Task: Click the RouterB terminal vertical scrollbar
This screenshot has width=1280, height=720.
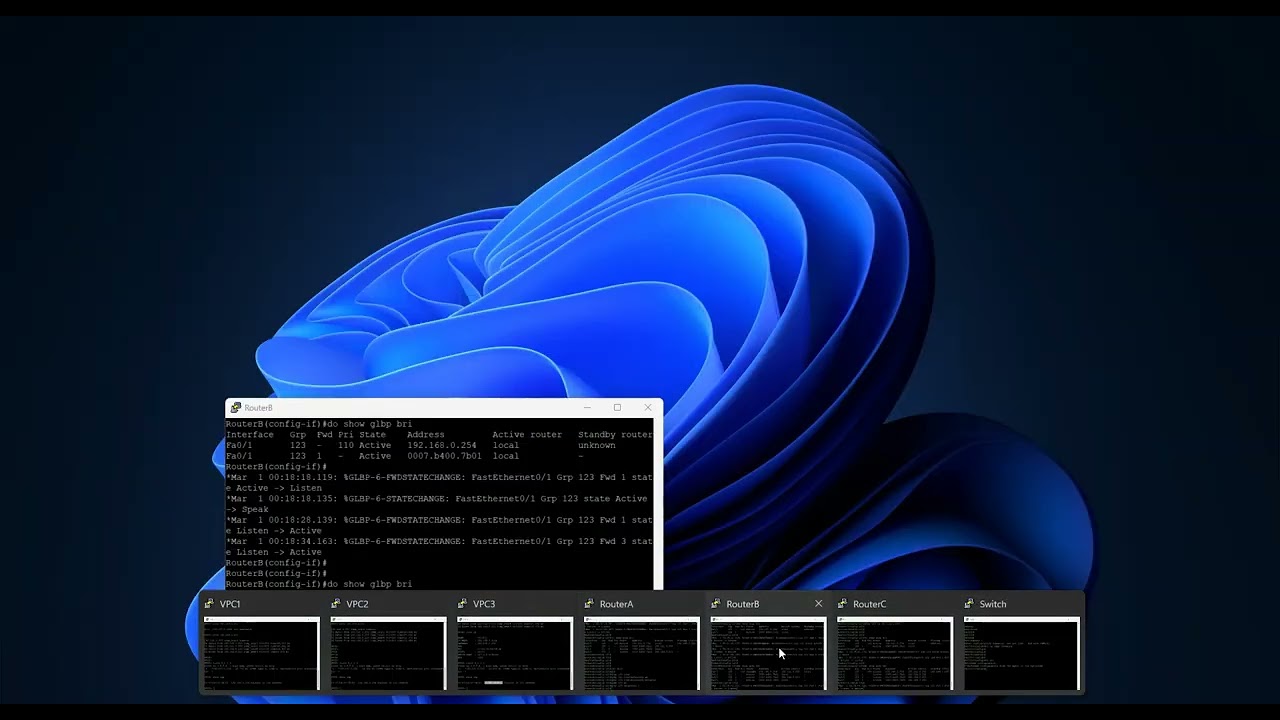Action: point(657,504)
